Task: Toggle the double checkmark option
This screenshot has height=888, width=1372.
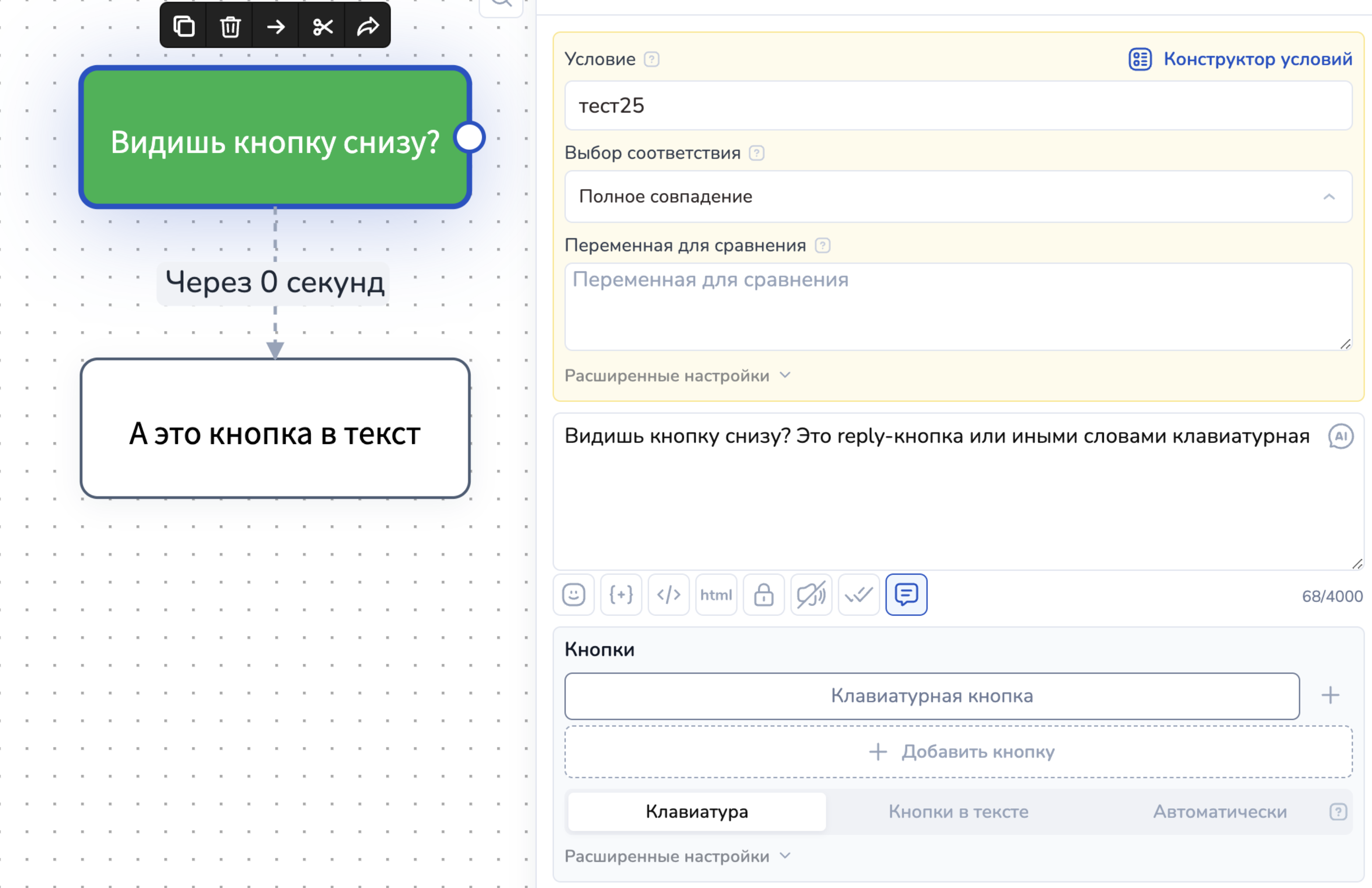Action: pyautogui.click(x=858, y=595)
